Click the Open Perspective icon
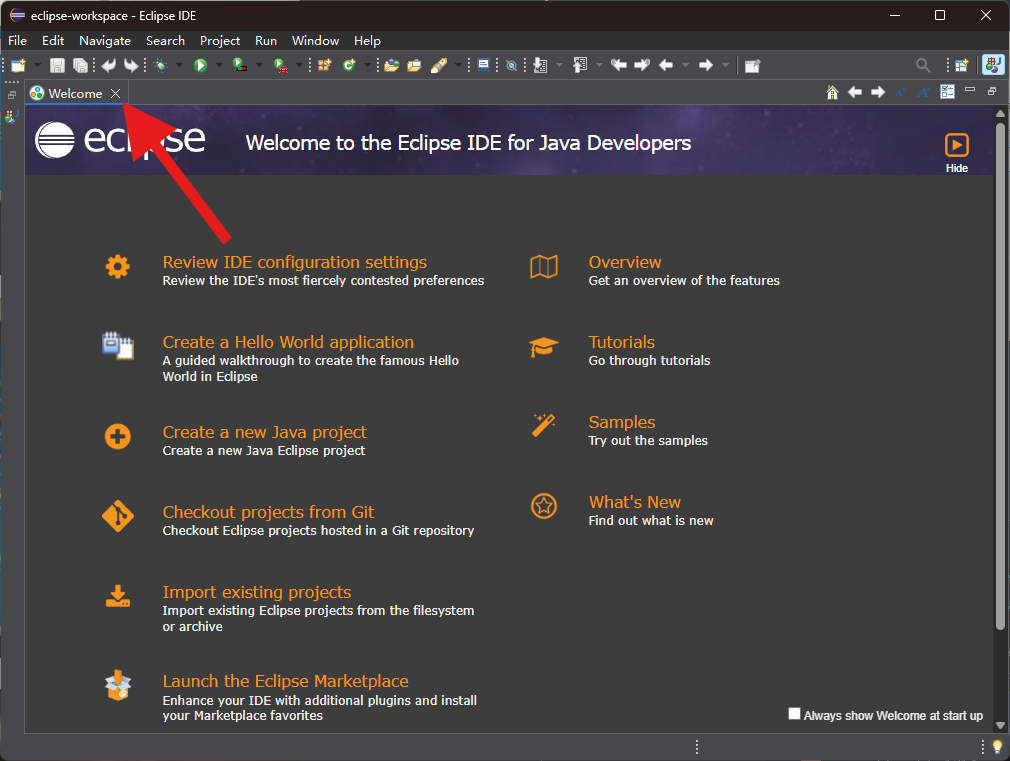1010x761 pixels. [x=962, y=65]
